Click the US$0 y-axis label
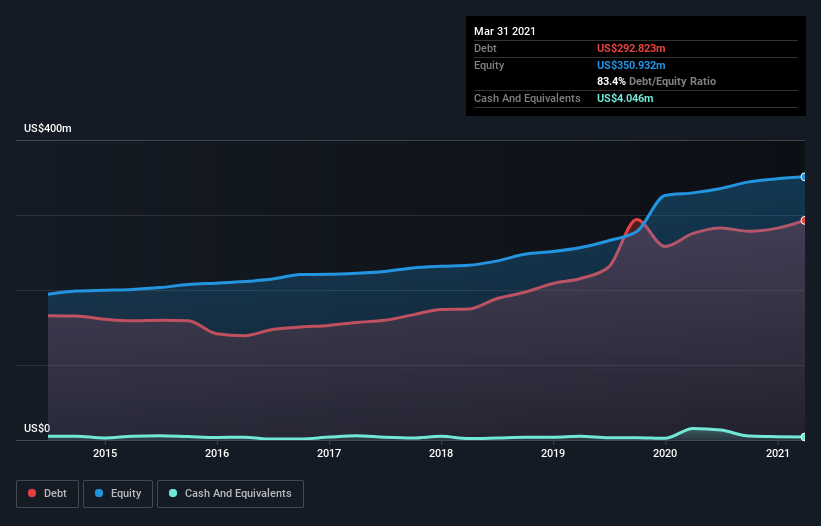 37,428
